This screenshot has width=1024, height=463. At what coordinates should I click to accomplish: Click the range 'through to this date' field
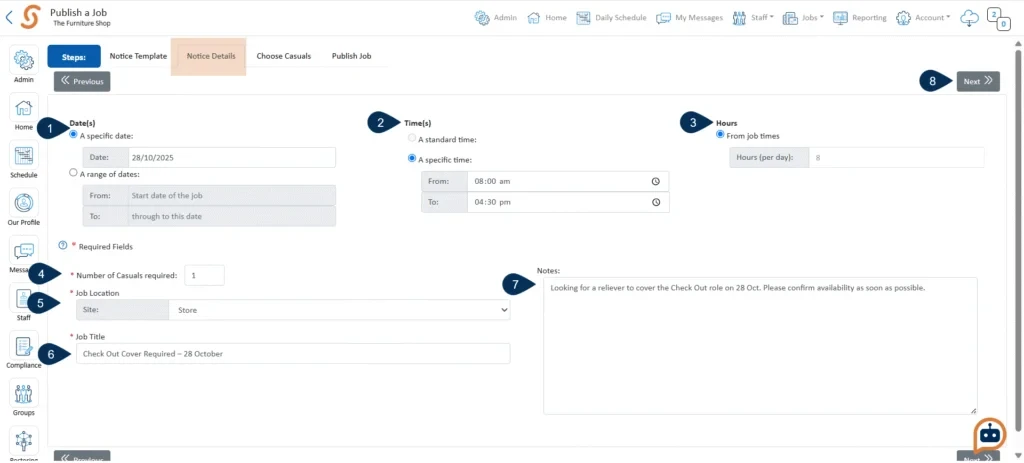tap(231, 216)
